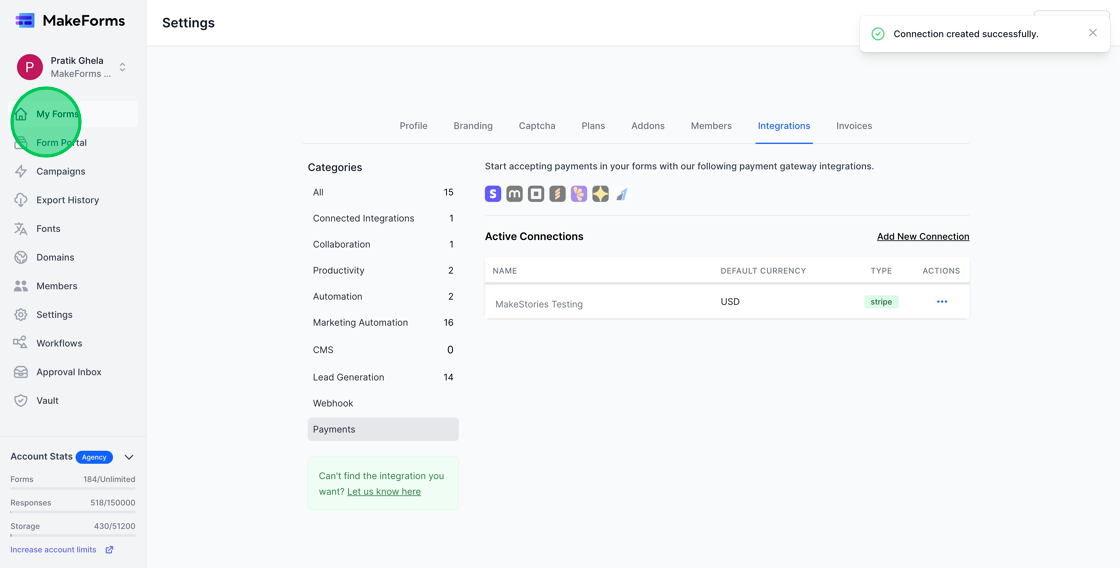The height and width of the screenshot is (568, 1120).
Task: Expand the Pratik Gh account switcher
Action: coord(122,67)
